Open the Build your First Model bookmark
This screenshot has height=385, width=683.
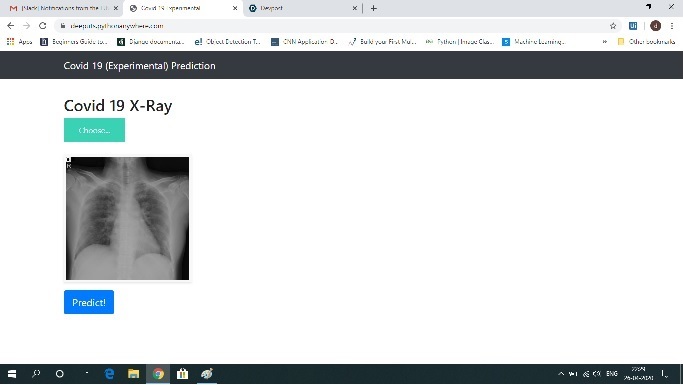coord(382,42)
